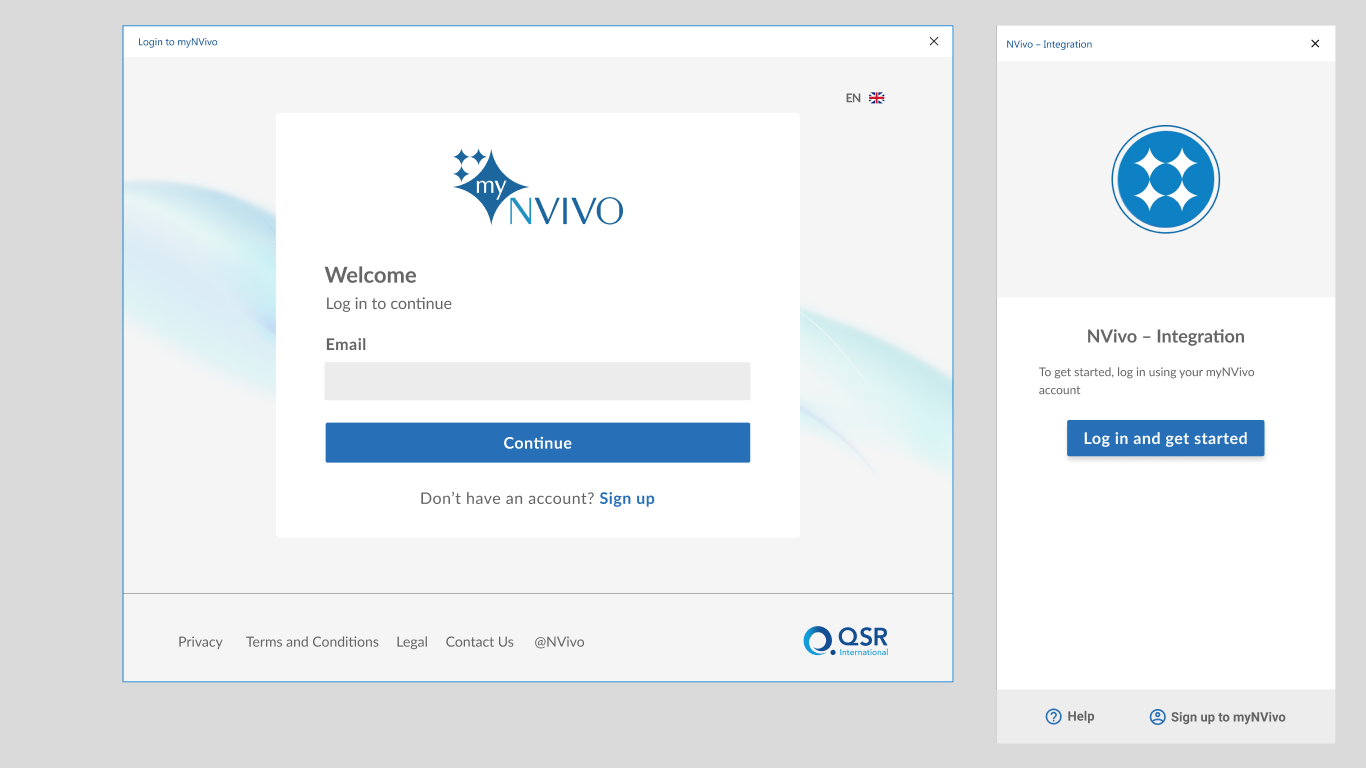Click Log in and get started
The height and width of the screenshot is (768, 1366).
click(x=1166, y=438)
